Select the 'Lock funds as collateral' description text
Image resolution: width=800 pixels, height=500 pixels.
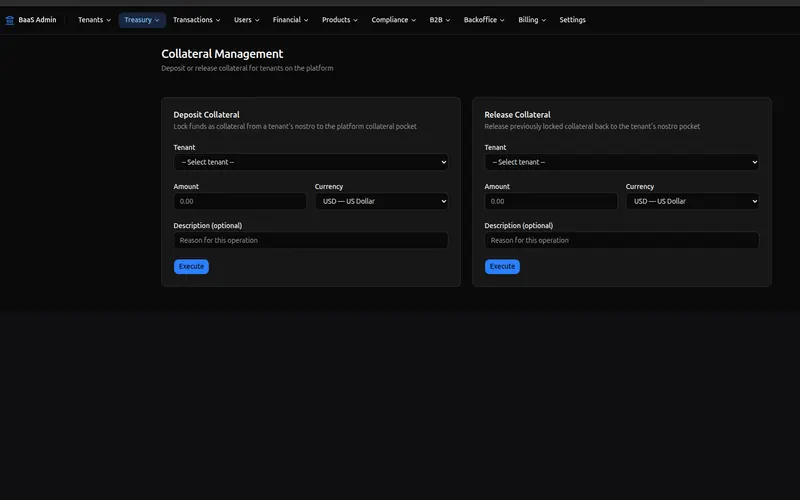tap(295, 127)
